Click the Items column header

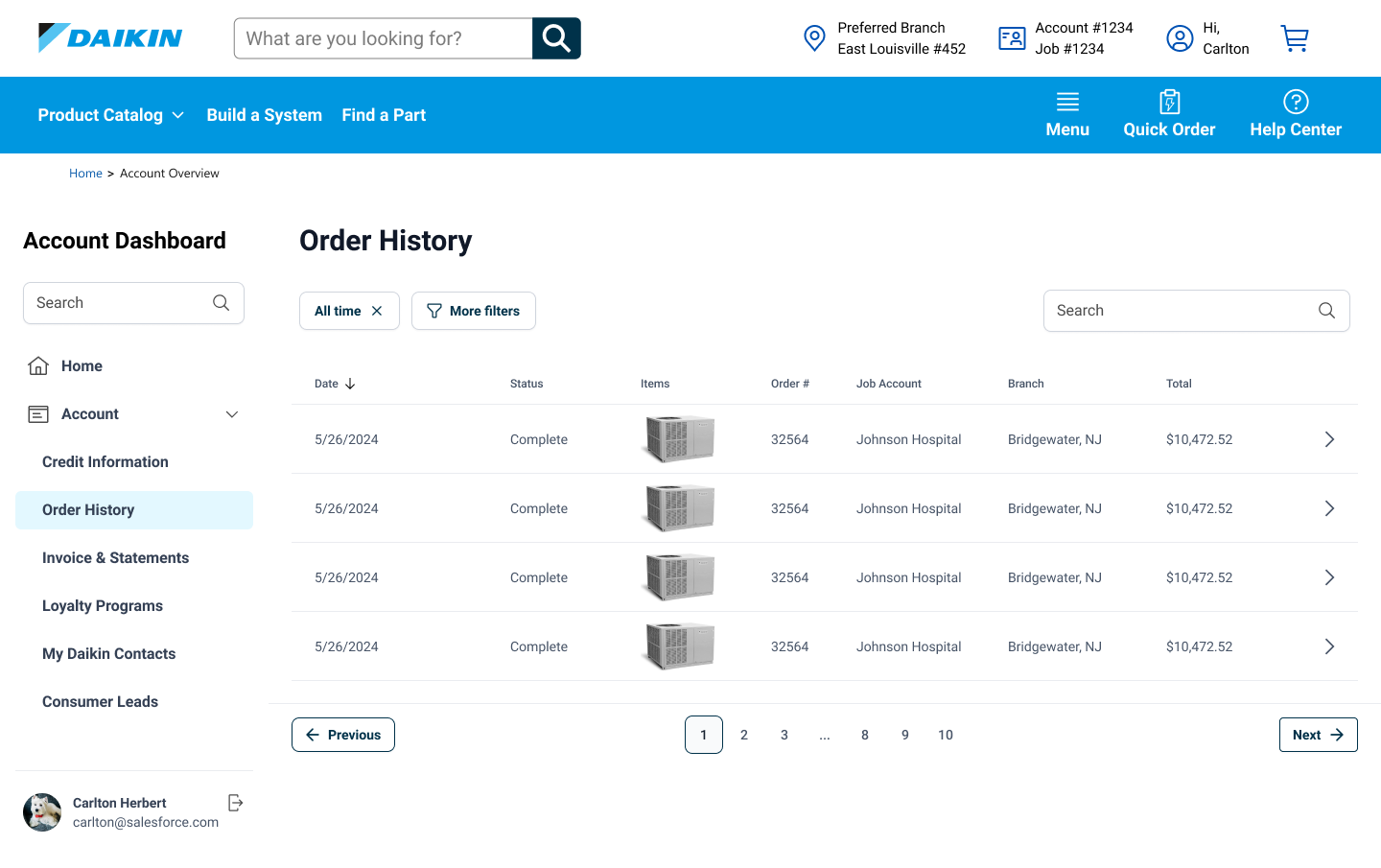[x=655, y=384]
